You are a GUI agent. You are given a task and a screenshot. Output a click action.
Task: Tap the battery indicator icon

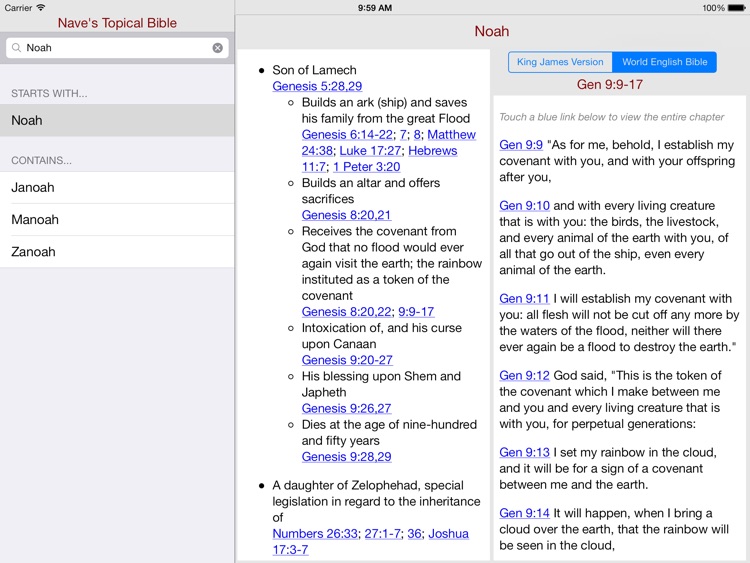[x=737, y=8]
